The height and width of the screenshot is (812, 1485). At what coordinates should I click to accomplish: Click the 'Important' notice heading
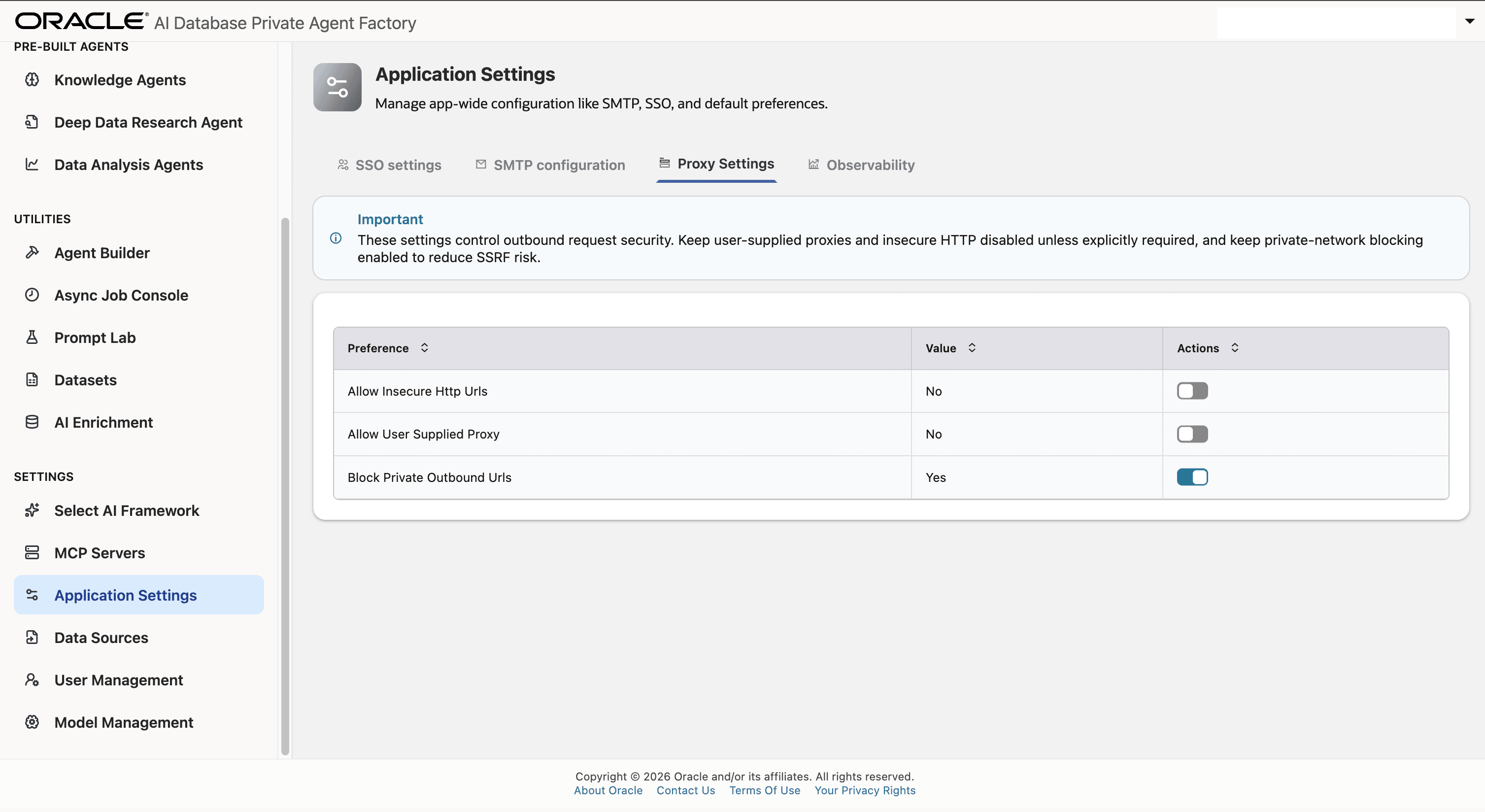(390, 219)
